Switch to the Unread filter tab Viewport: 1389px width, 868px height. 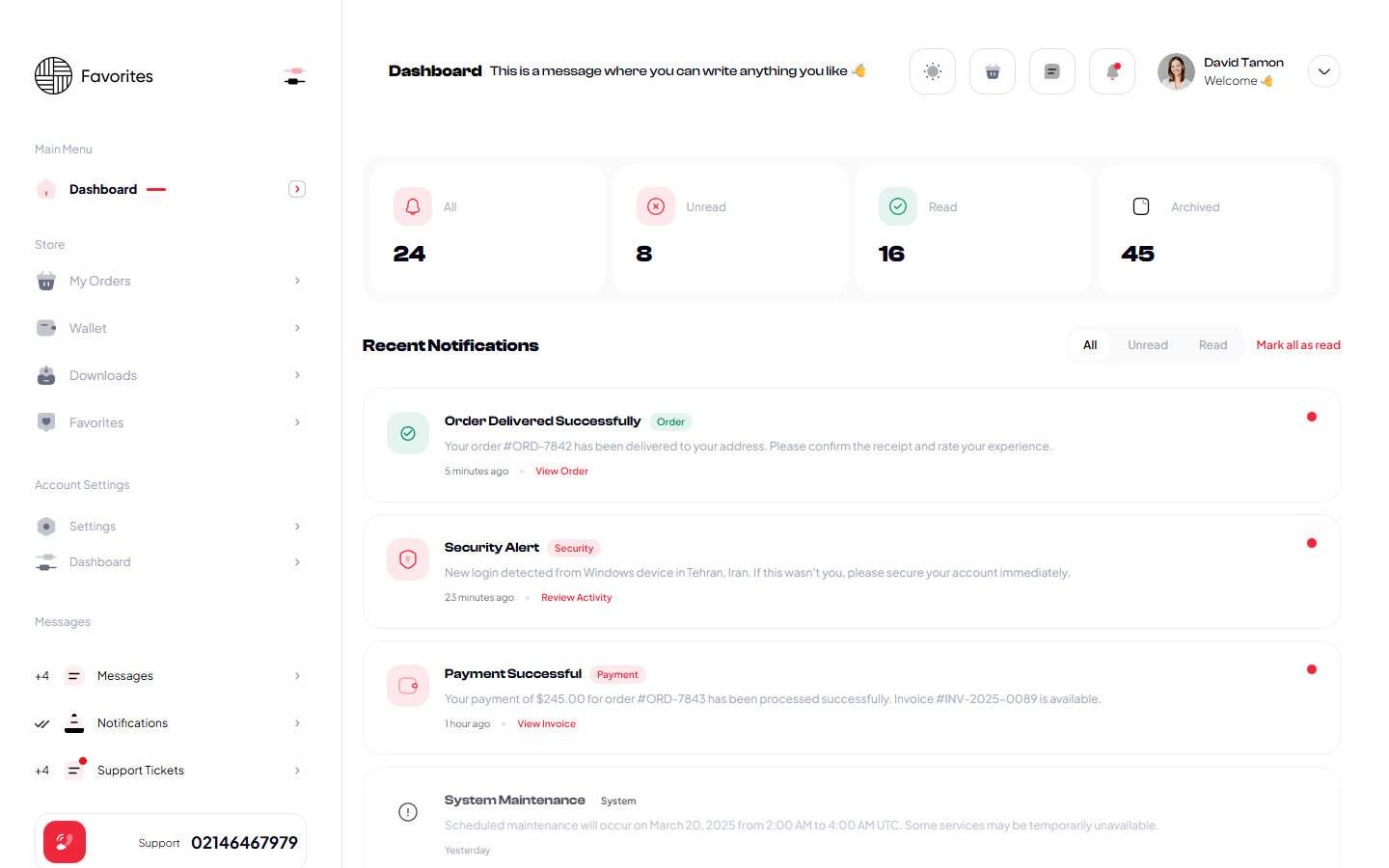[1147, 345]
